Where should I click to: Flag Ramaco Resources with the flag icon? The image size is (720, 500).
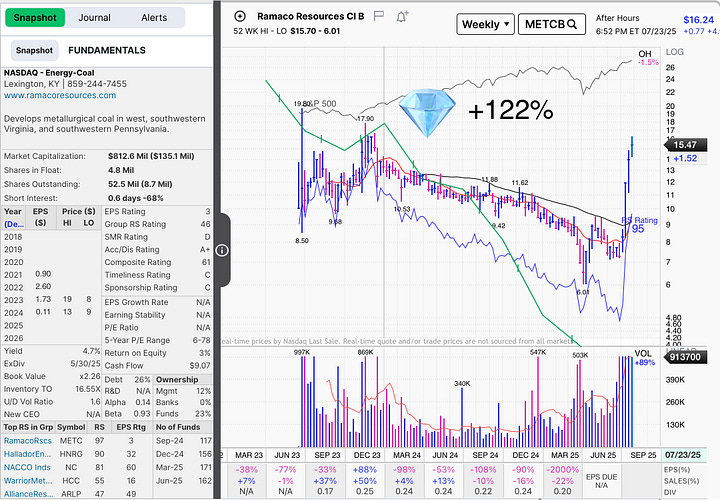[379, 17]
